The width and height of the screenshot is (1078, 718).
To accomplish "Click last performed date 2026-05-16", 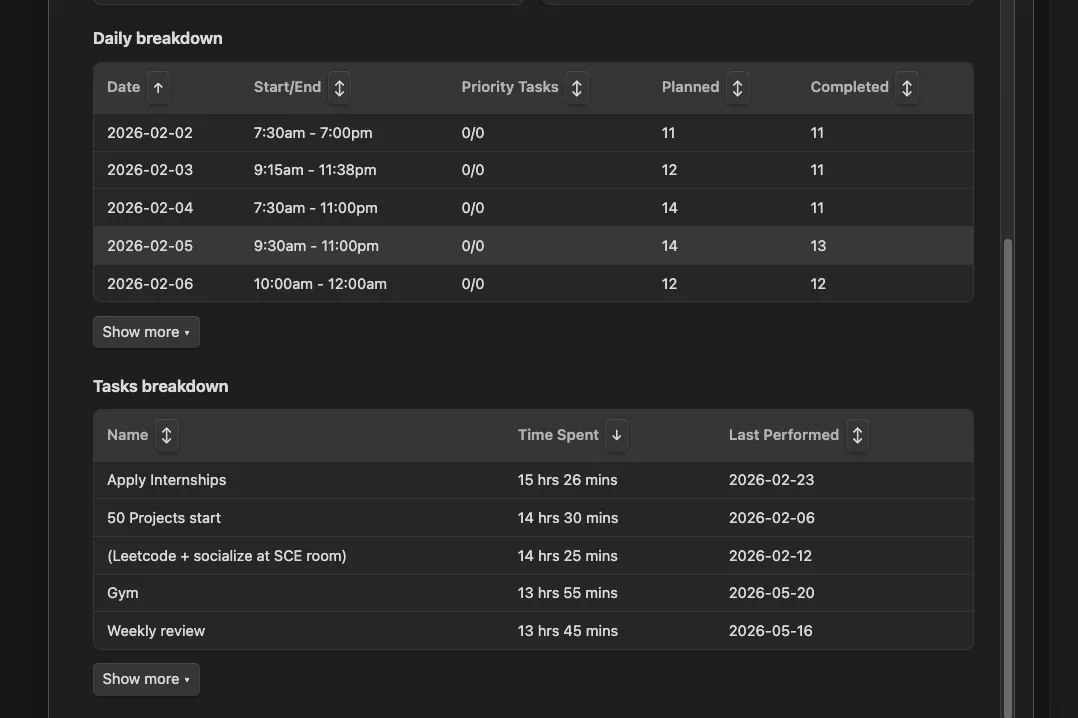I will [771, 631].
